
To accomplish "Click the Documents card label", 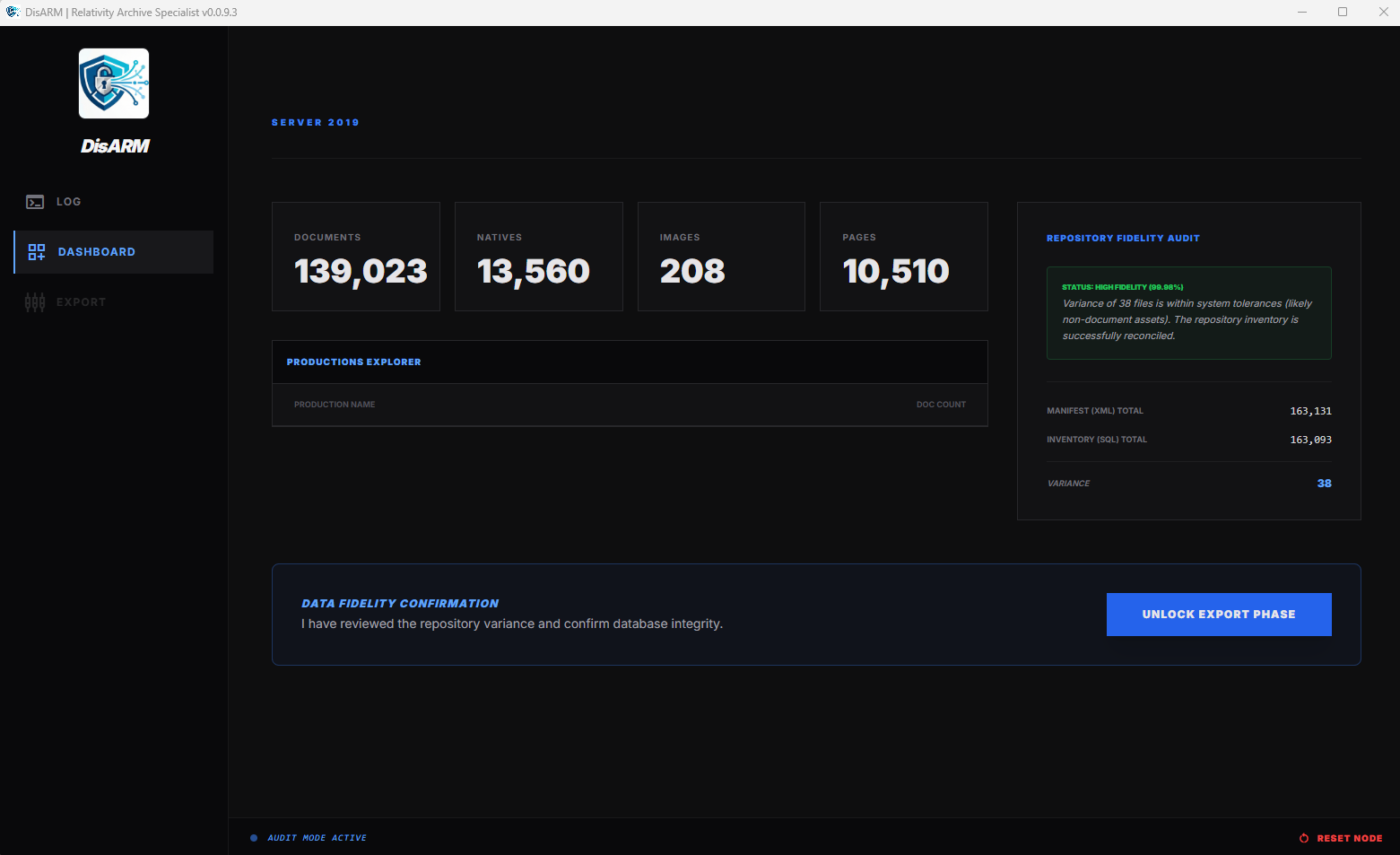I will (327, 238).
